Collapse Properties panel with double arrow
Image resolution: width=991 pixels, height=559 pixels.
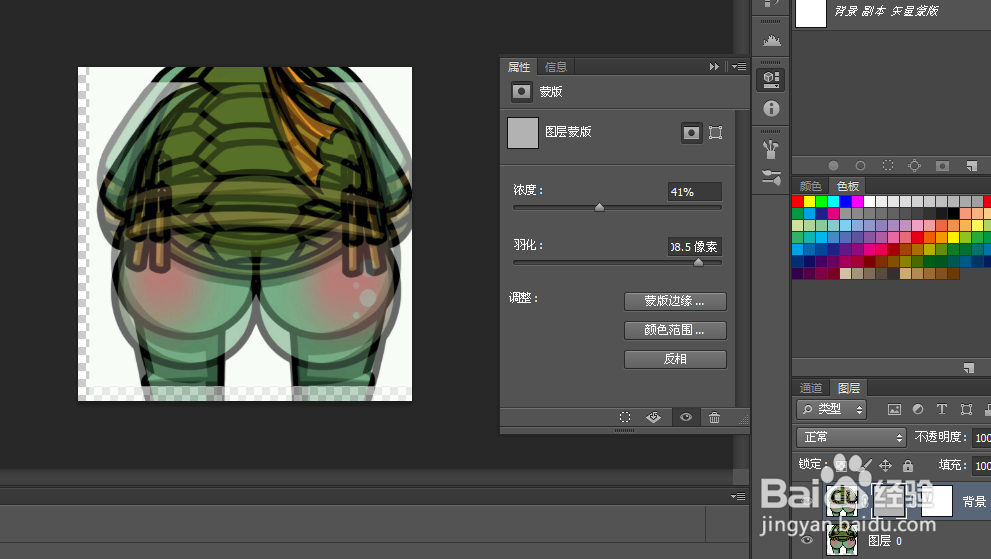coord(714,66)
